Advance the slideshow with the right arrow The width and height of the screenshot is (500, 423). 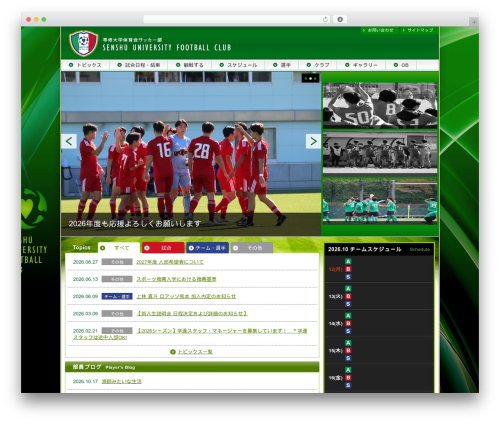click(313, 141)
